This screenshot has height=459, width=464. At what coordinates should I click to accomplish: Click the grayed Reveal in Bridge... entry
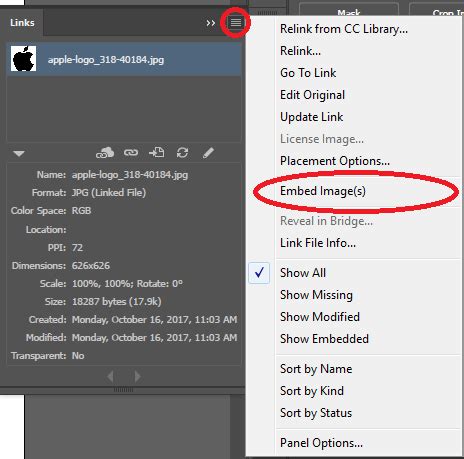(x=326, y=221)
